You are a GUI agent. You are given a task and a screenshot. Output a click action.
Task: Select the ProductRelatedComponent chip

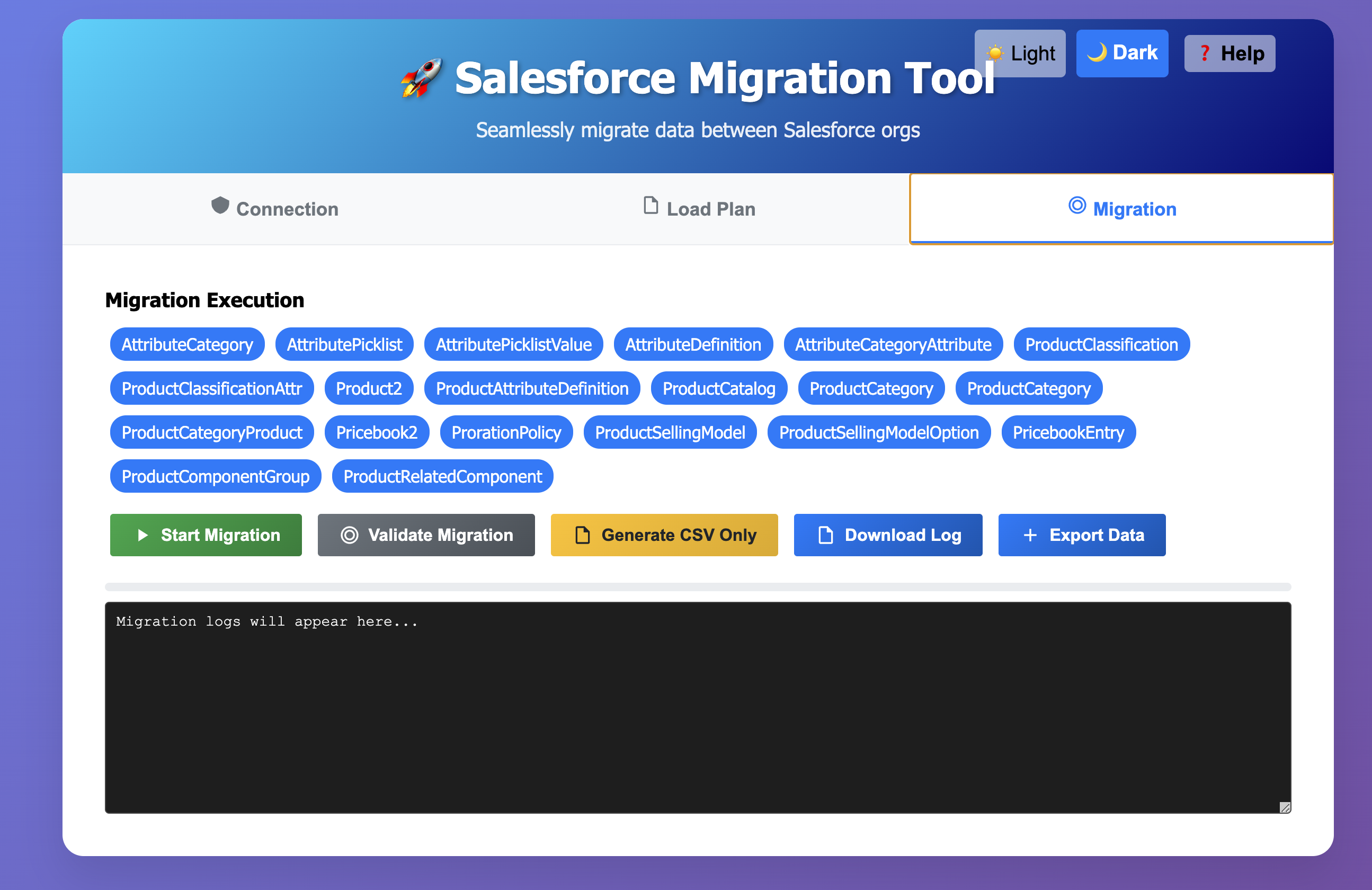[442, 476]
